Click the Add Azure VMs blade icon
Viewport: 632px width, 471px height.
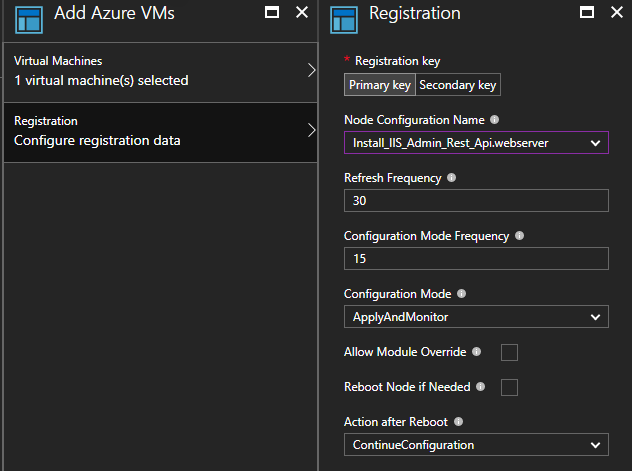[x=27, y=16]
